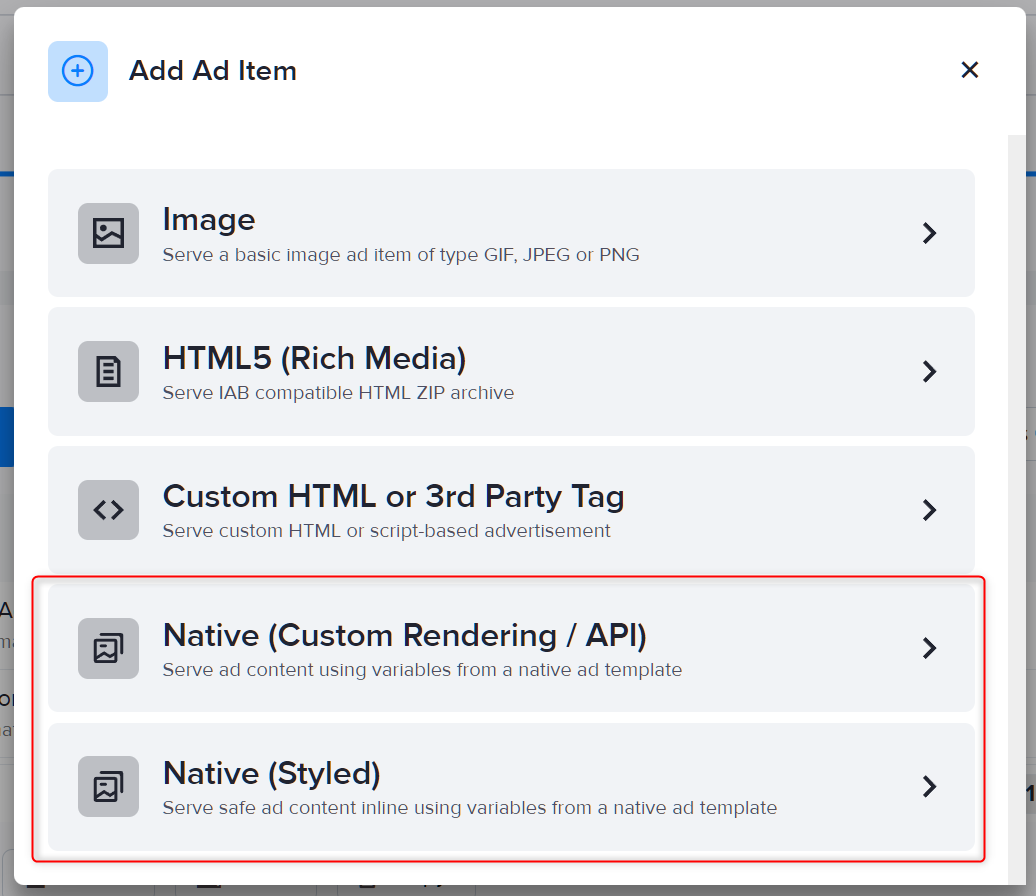
Task: Click the Add Ad Item dialog title
Action: pyautogui.click(x=212, y=70)
